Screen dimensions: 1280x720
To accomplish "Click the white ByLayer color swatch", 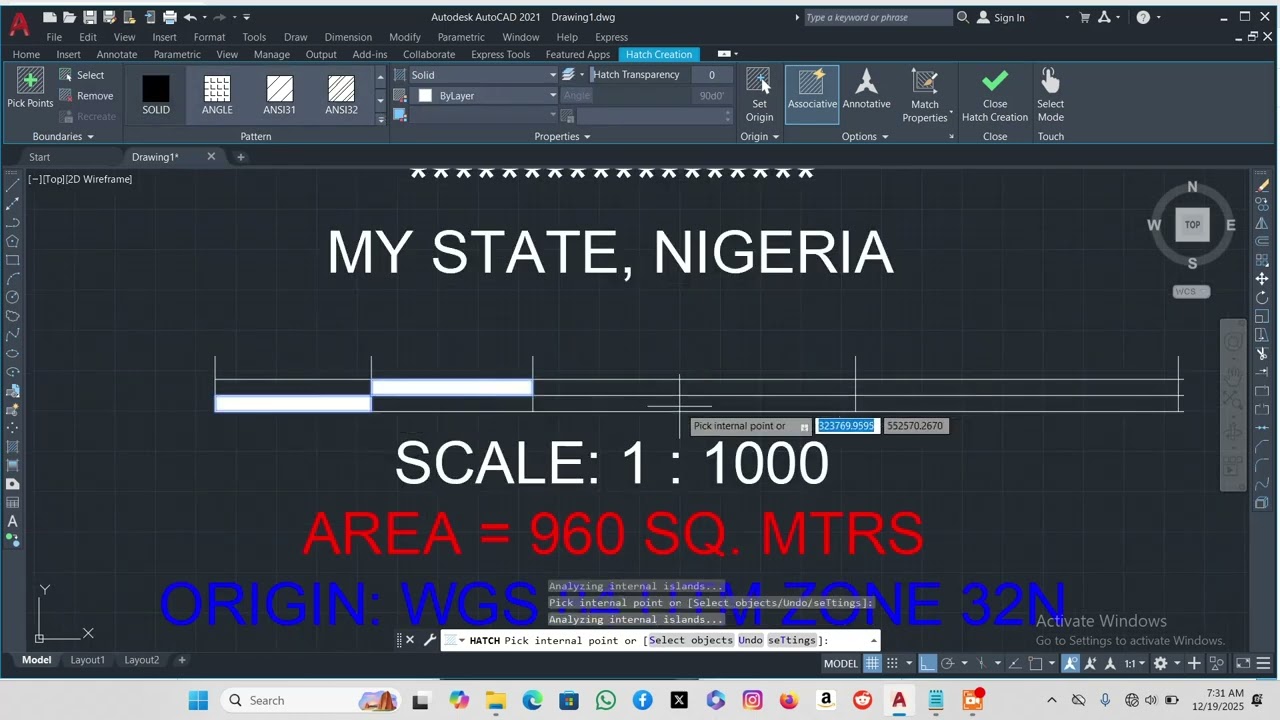I will coord(425,96).
